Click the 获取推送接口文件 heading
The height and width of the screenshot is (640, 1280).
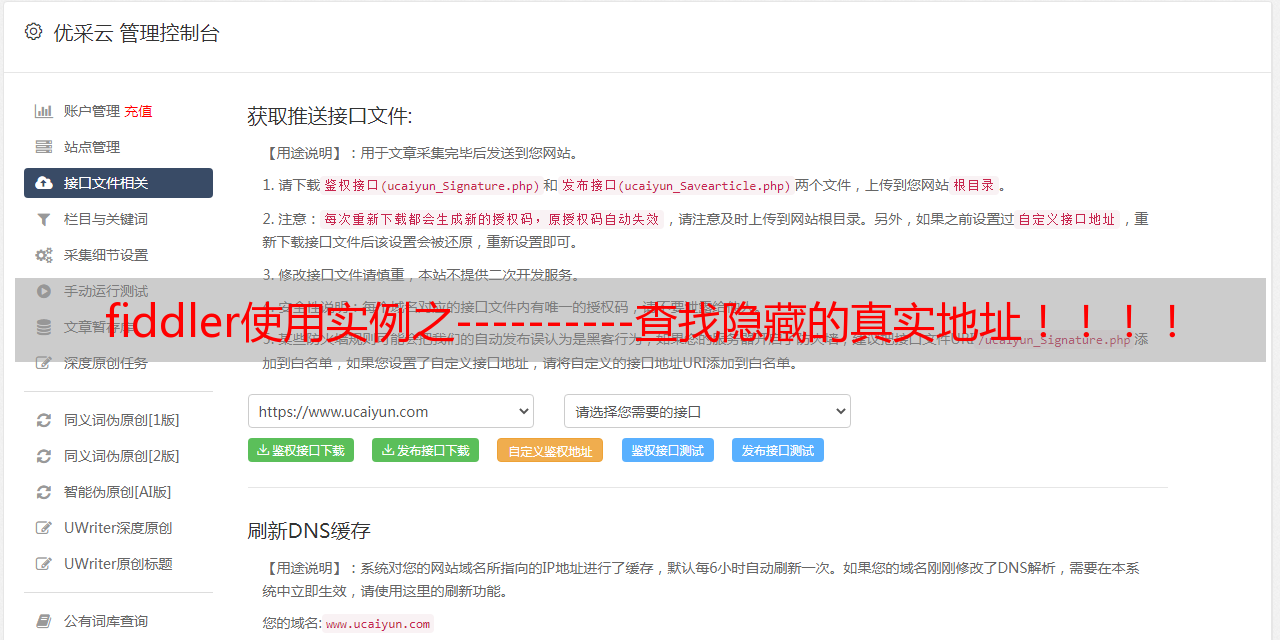(330, 116)
